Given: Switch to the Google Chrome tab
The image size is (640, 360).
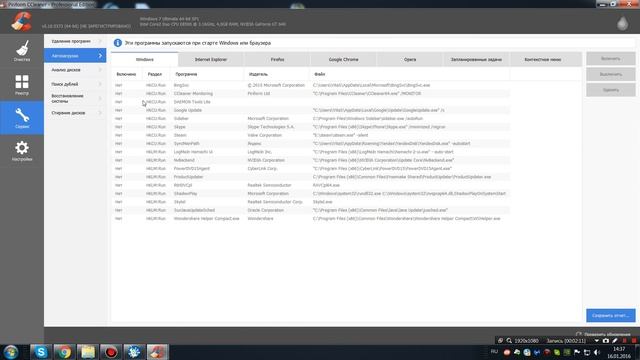Looking at the screenshot, I should [x=343, y=59].
